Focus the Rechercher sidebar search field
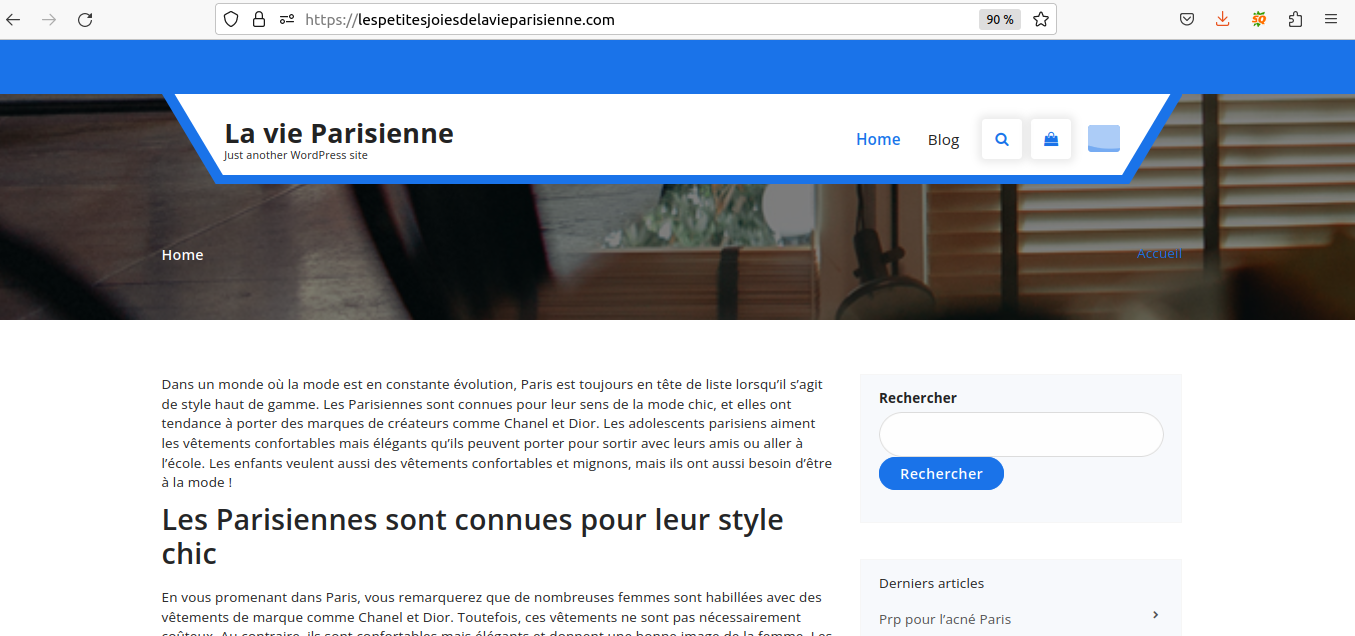The height and width of the screenshot is (636, 1355). pyautogui.click(x=1021, y=435)
